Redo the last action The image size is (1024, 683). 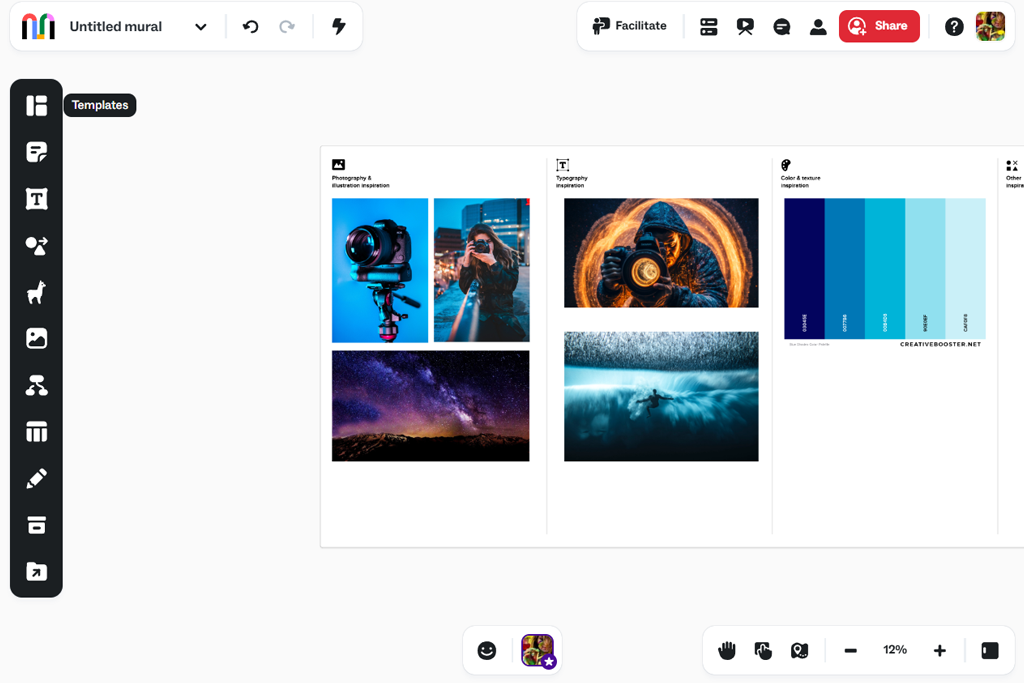287,27
